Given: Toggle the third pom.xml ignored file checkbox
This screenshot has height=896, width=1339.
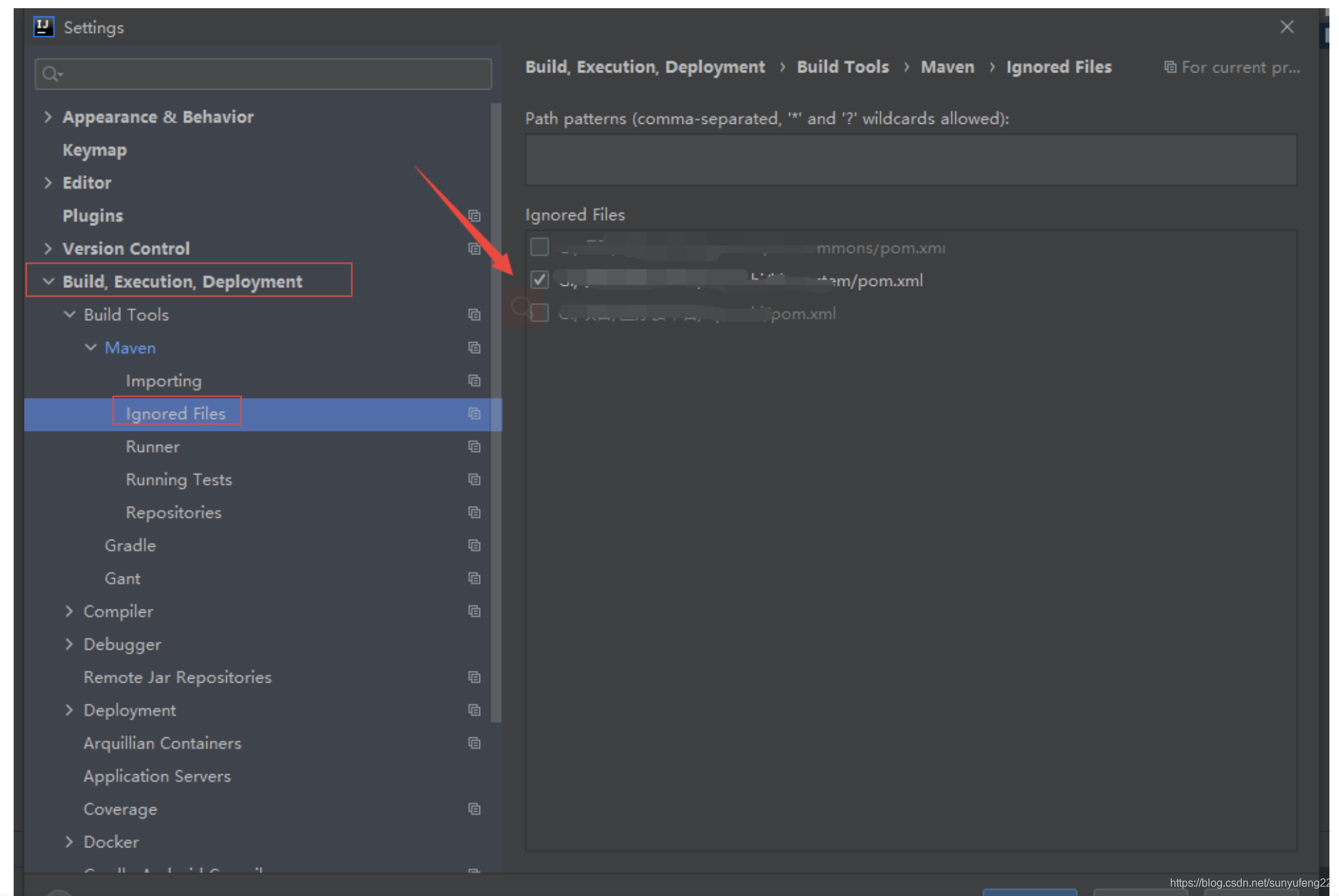Looking at the screenshot, I should [x=540, y=313].
